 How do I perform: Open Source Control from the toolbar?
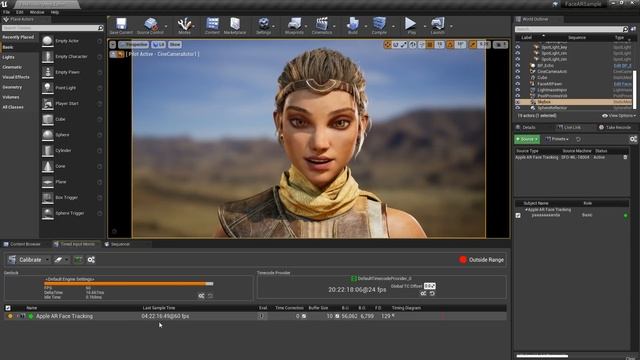tap(151, 24)
